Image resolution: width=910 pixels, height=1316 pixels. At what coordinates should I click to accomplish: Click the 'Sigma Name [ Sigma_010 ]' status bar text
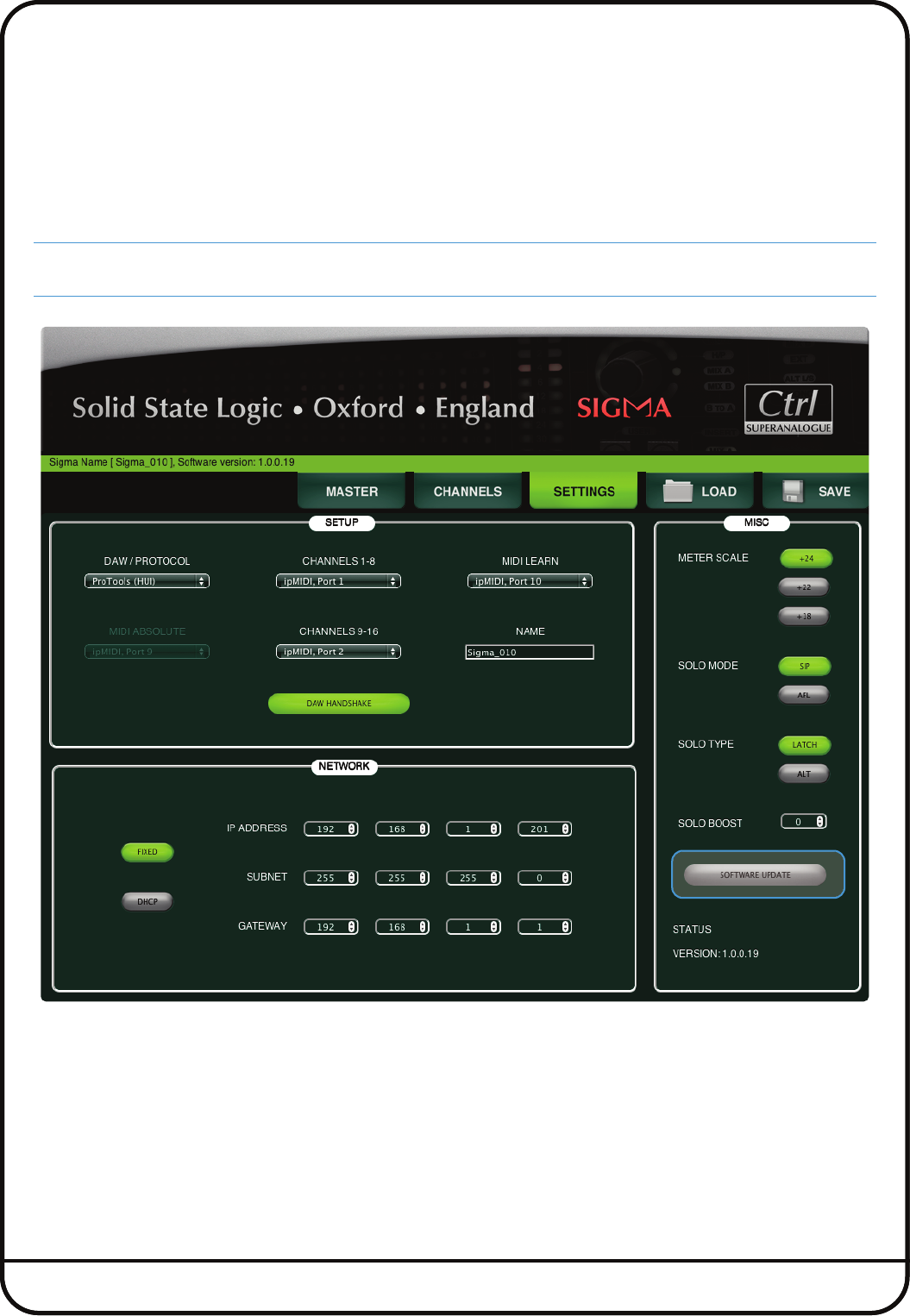pyautogui.click(x=112, y=462)
